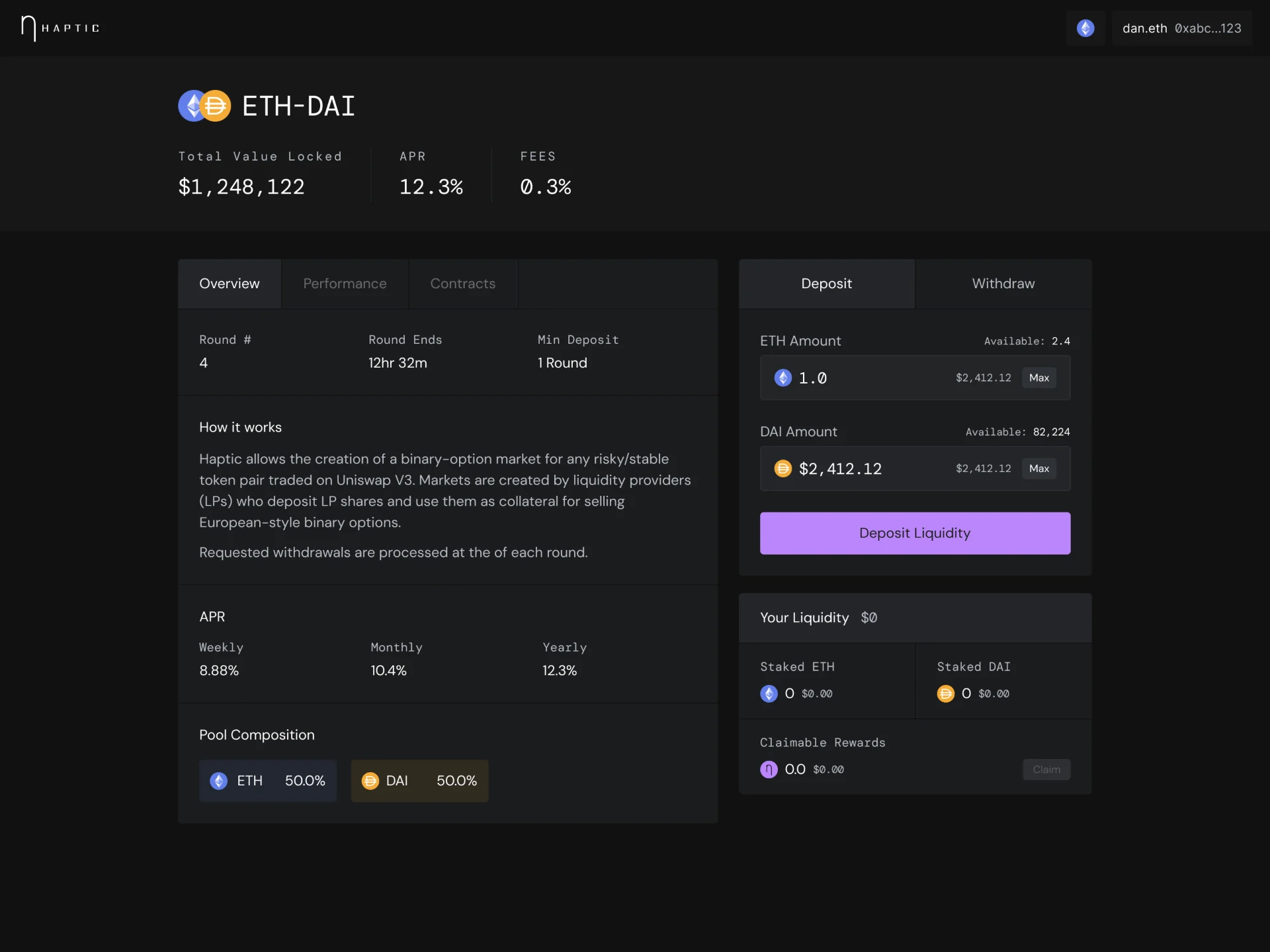
Task: Click the Claim rewards button
Action: [1046, 769]
